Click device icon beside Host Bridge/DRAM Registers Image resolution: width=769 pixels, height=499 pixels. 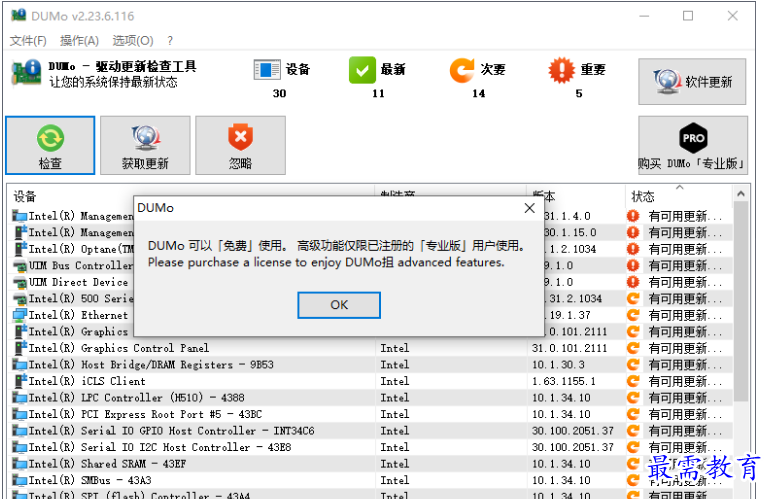coord(20,365)
